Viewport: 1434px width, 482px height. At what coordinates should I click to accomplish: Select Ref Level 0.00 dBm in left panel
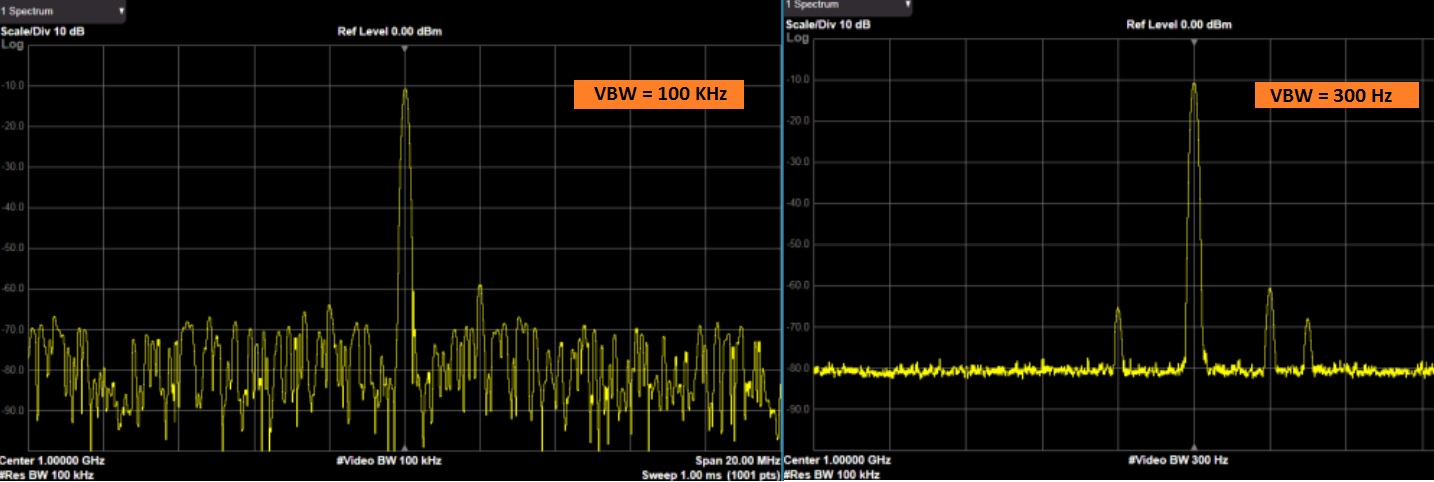390,31
